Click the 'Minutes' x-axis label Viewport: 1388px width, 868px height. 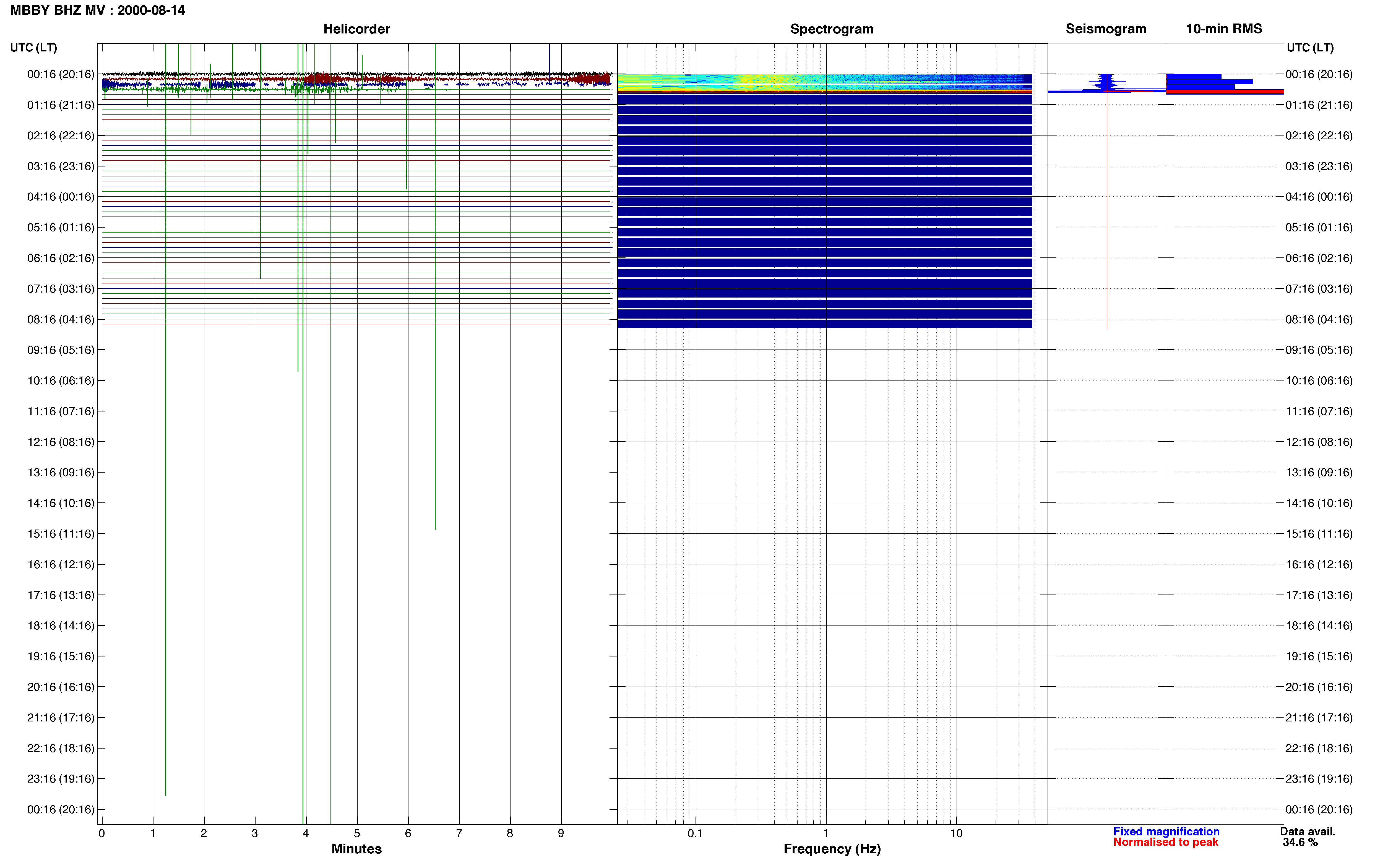point(356,849)
